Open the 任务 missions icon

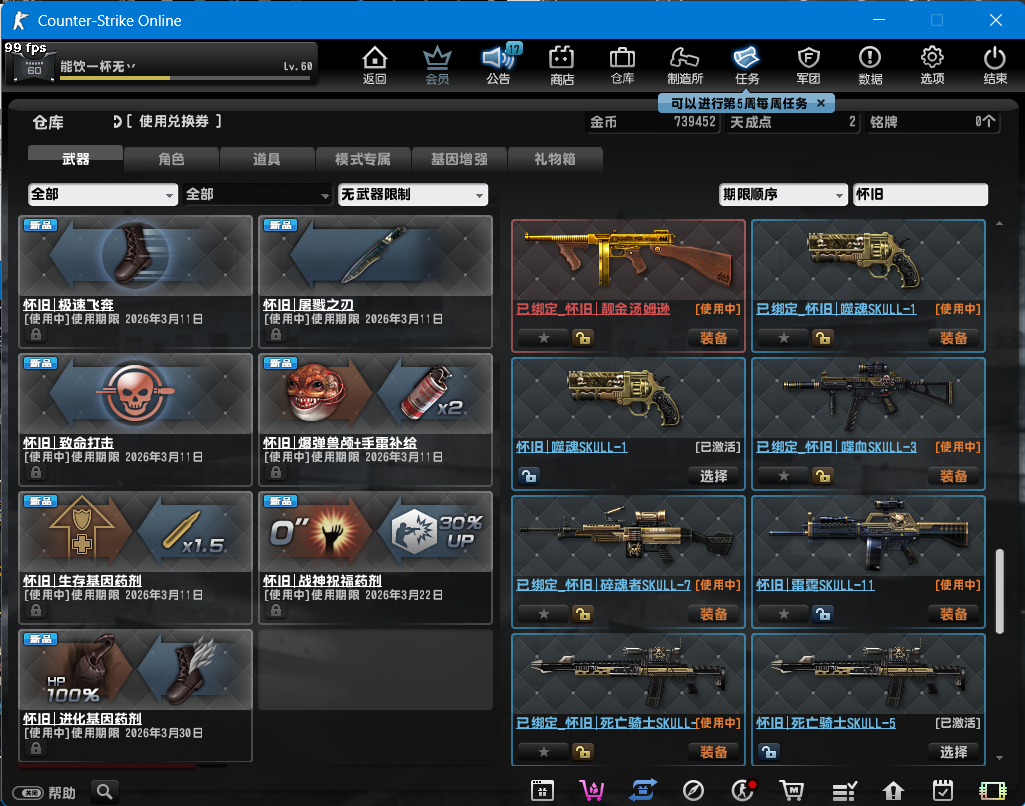tap(747, 65)
